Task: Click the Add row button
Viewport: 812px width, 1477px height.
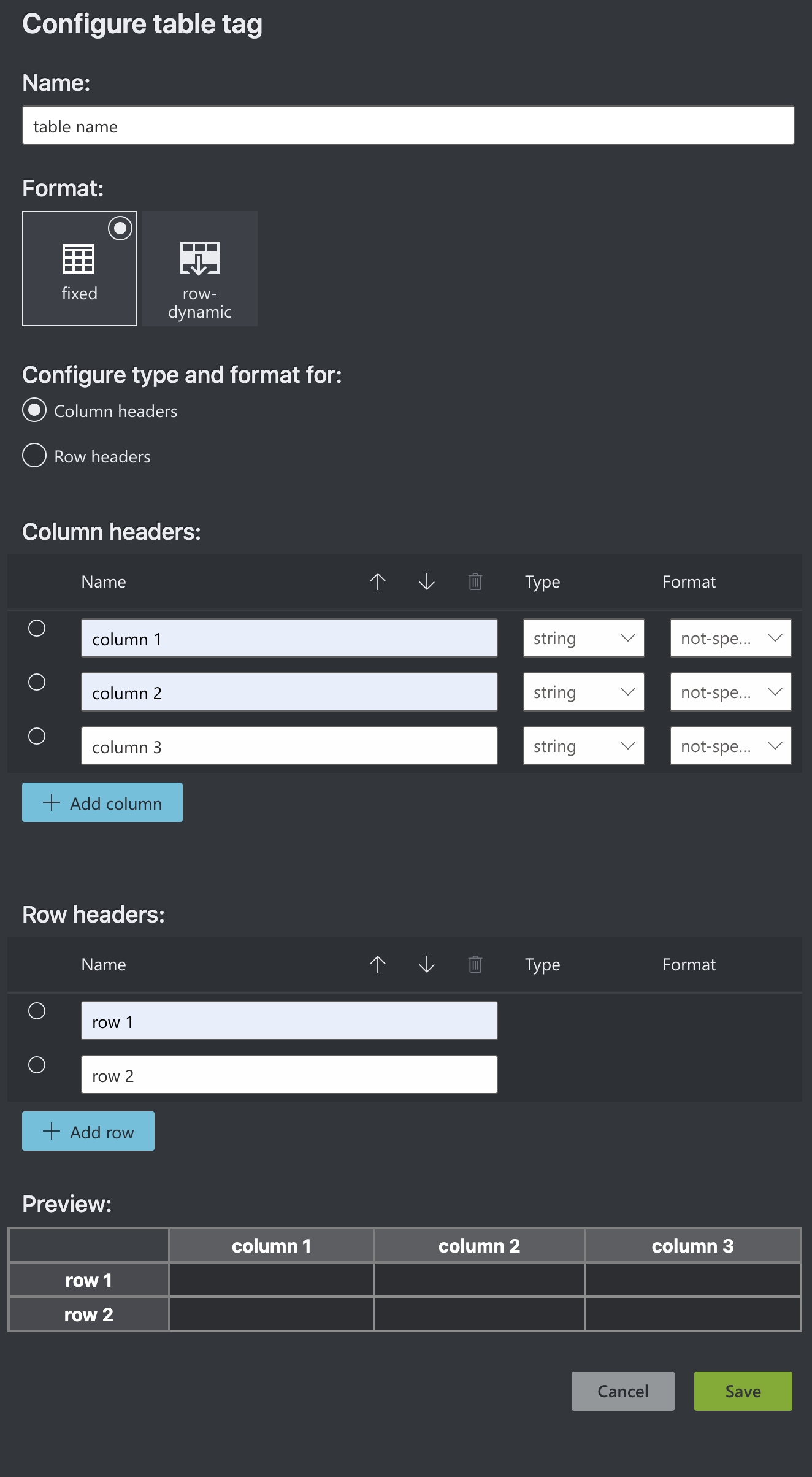Action: tap(88, 1131)
